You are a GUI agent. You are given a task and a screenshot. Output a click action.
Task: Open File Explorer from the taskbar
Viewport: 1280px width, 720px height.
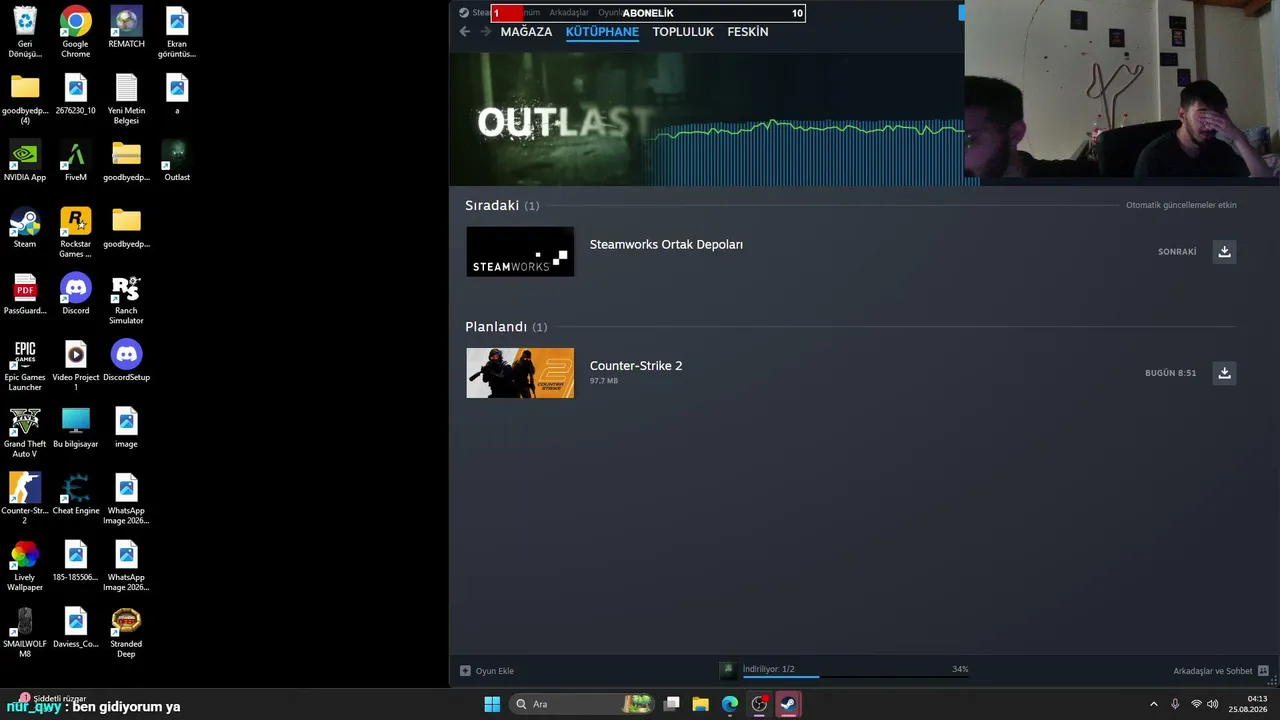click(701, 704)
